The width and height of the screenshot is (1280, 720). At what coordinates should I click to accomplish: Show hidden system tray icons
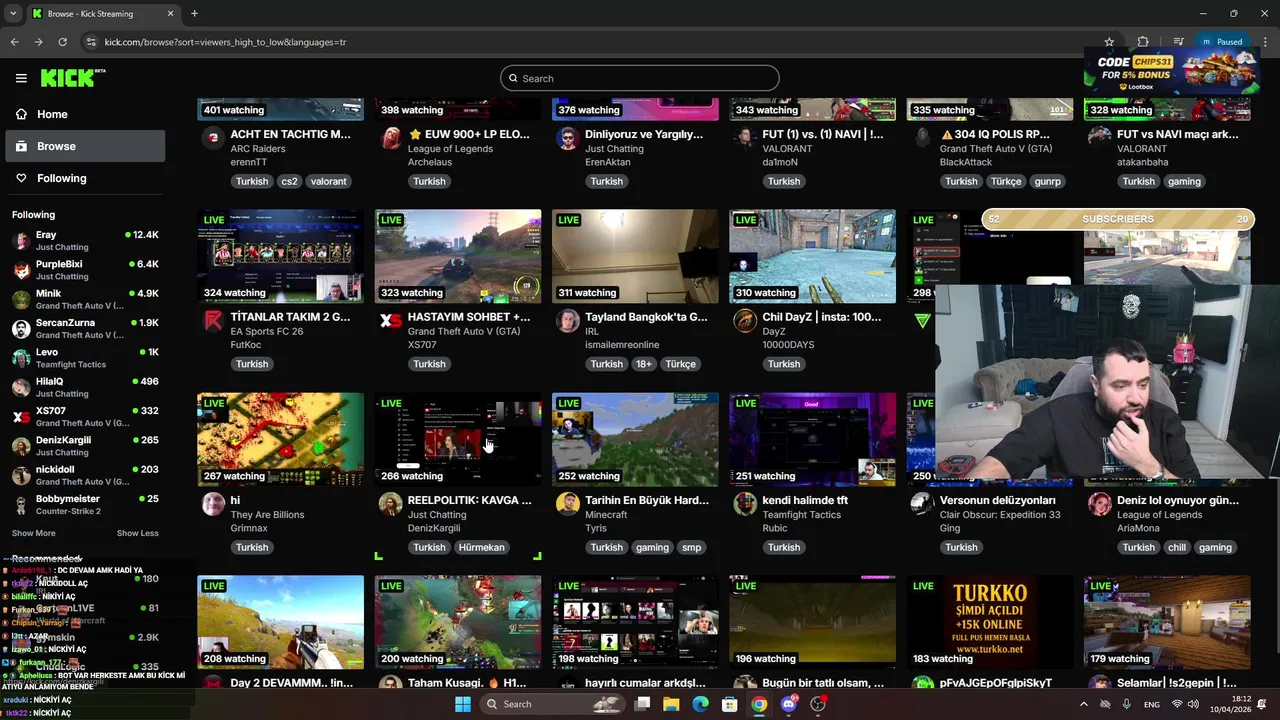(1083, 704)
